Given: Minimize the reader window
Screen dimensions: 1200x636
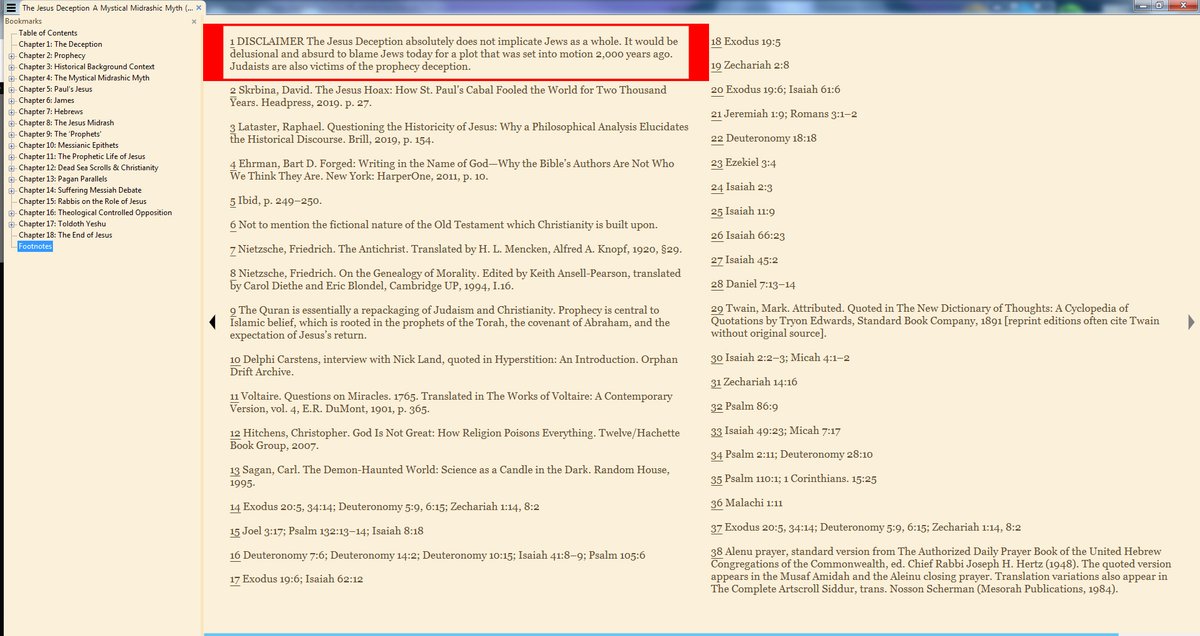Looking at the screenshot, I should point(1144,5).
